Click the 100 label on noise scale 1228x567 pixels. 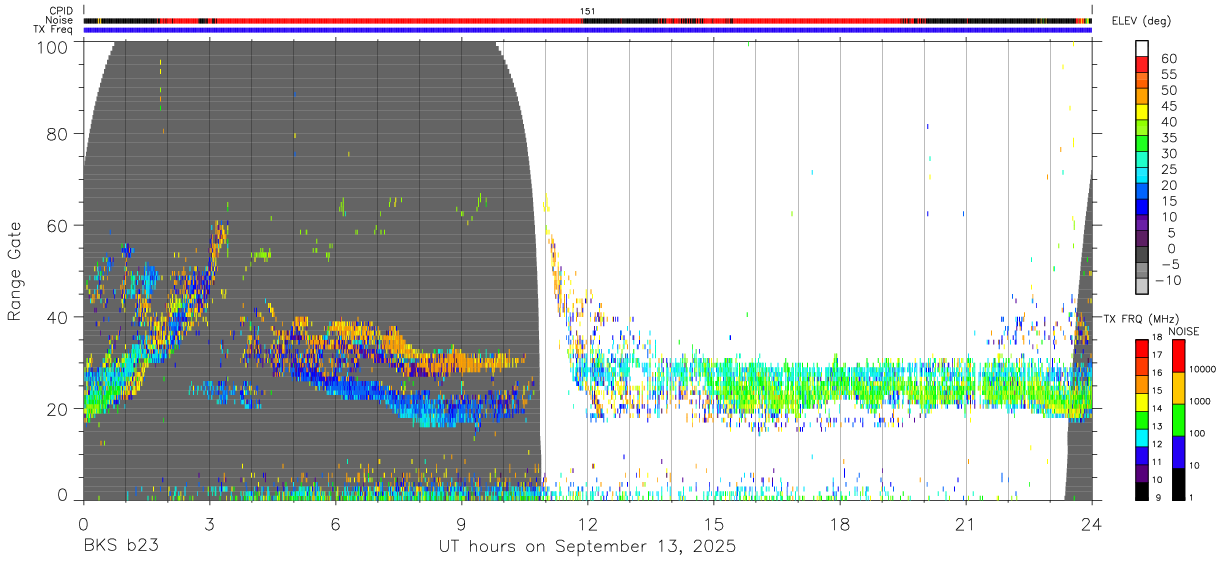pos(1197,433)
